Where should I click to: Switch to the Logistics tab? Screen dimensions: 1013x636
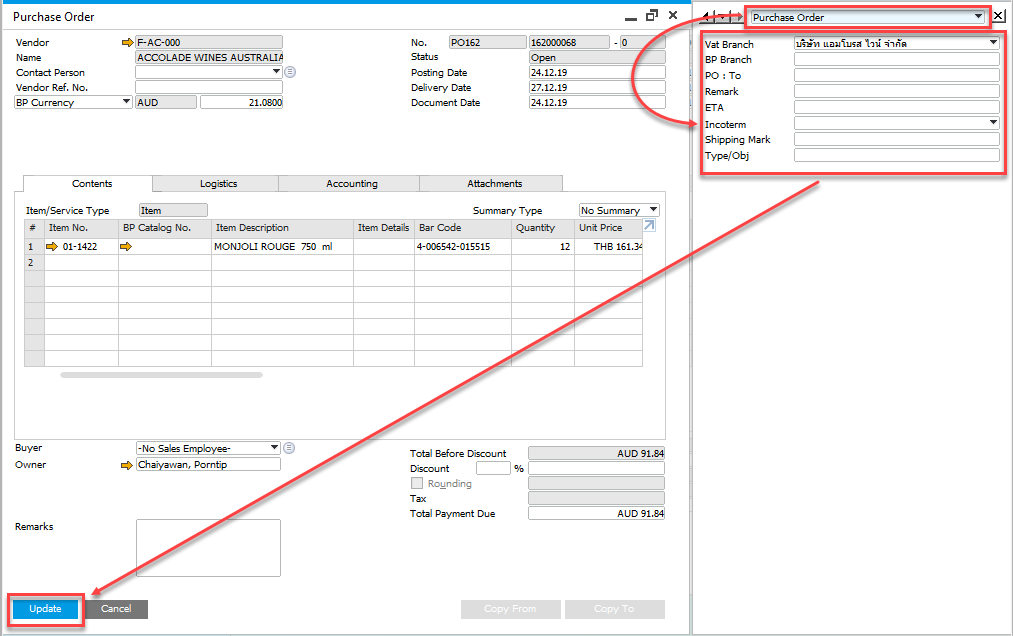click(218, 184)
